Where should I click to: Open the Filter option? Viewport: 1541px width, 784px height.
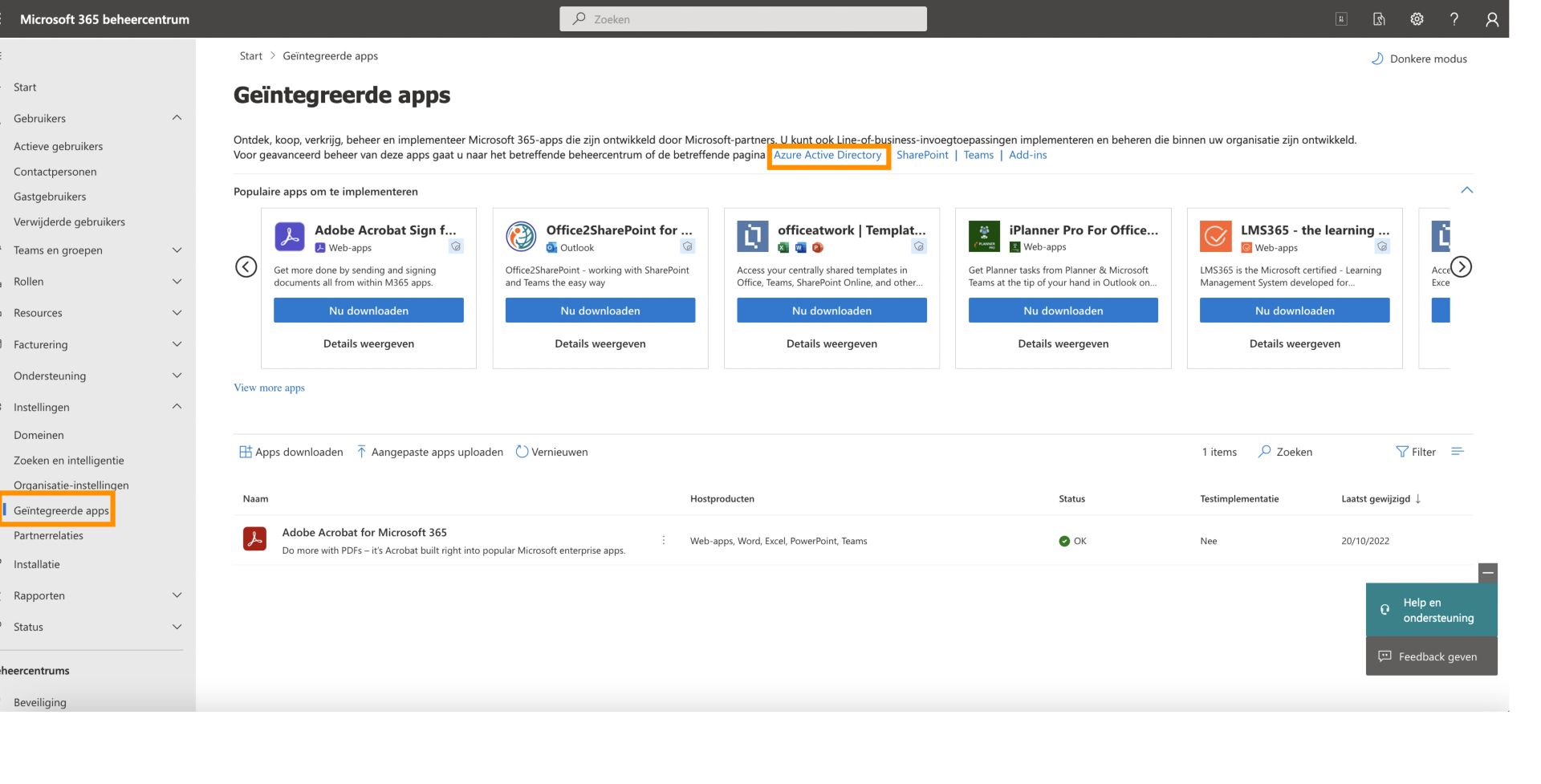1416,452
